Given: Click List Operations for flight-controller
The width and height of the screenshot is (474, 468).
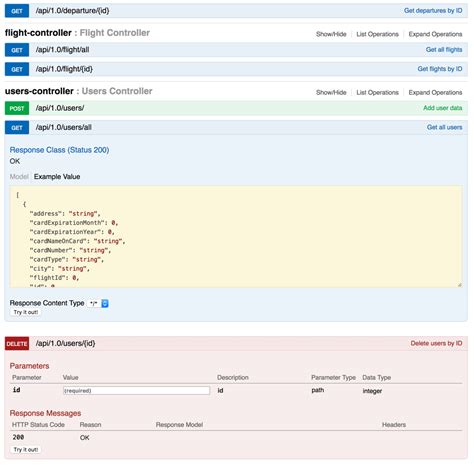Looking at the screenshot, I should 377,34.
